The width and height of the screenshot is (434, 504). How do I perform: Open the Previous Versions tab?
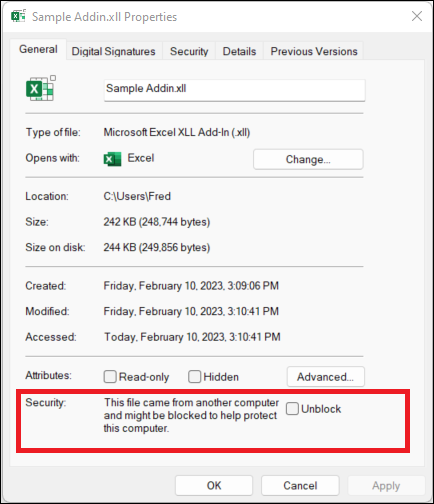pyautogui.click(x=314, y=51)
